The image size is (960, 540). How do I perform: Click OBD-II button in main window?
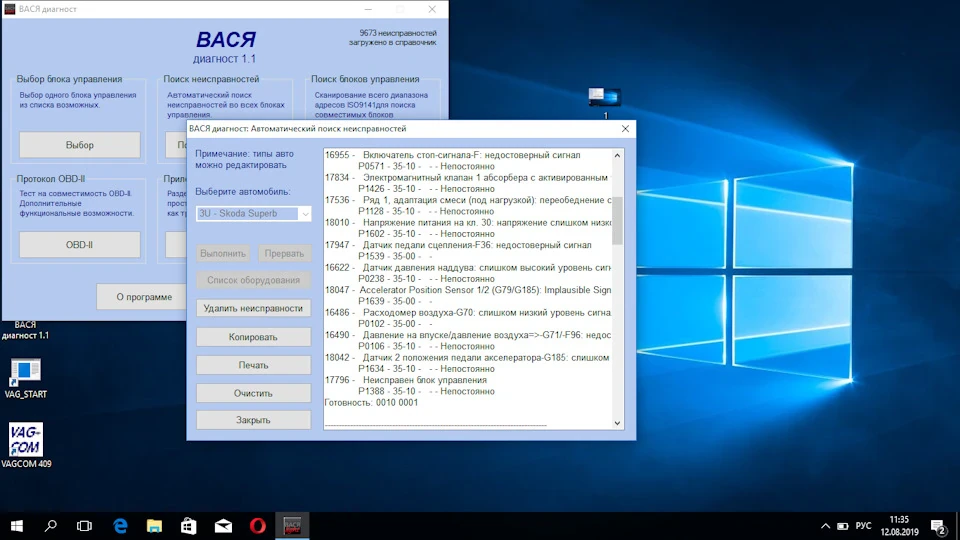[x=80, y=245]
